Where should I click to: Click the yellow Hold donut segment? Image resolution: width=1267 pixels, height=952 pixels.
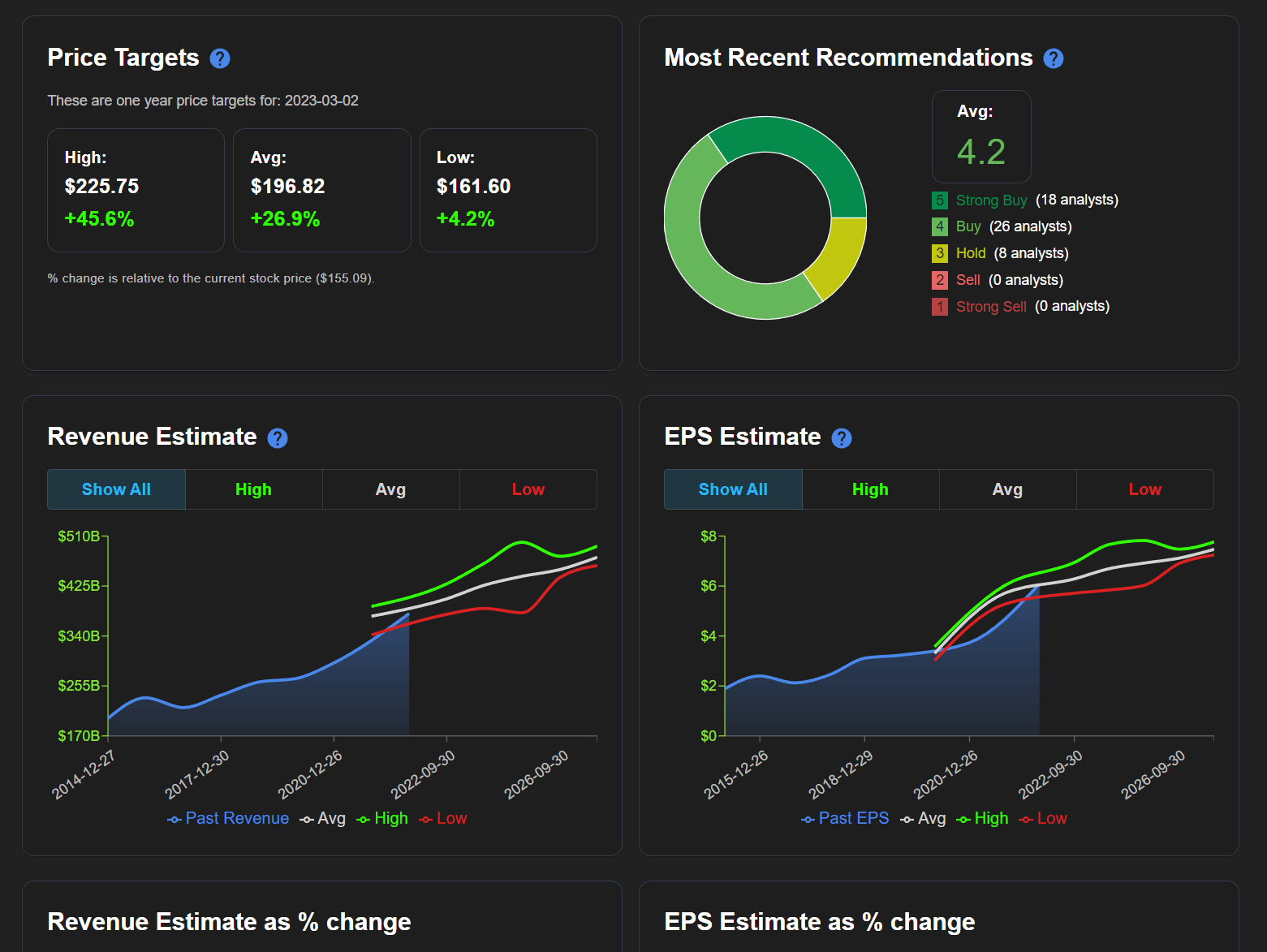[x=842, y=258]
